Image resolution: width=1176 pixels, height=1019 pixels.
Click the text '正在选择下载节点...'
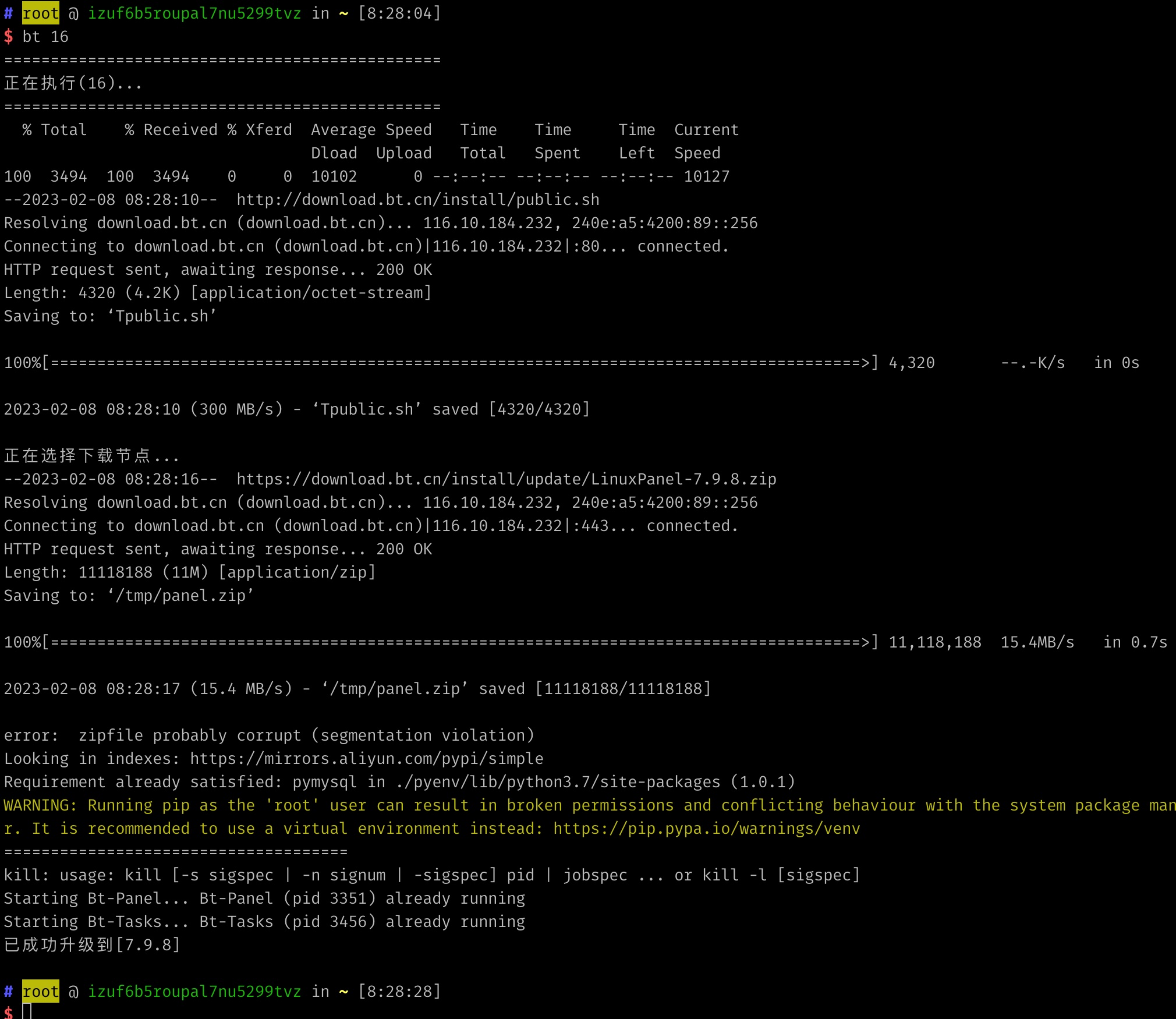pos(92,456)
